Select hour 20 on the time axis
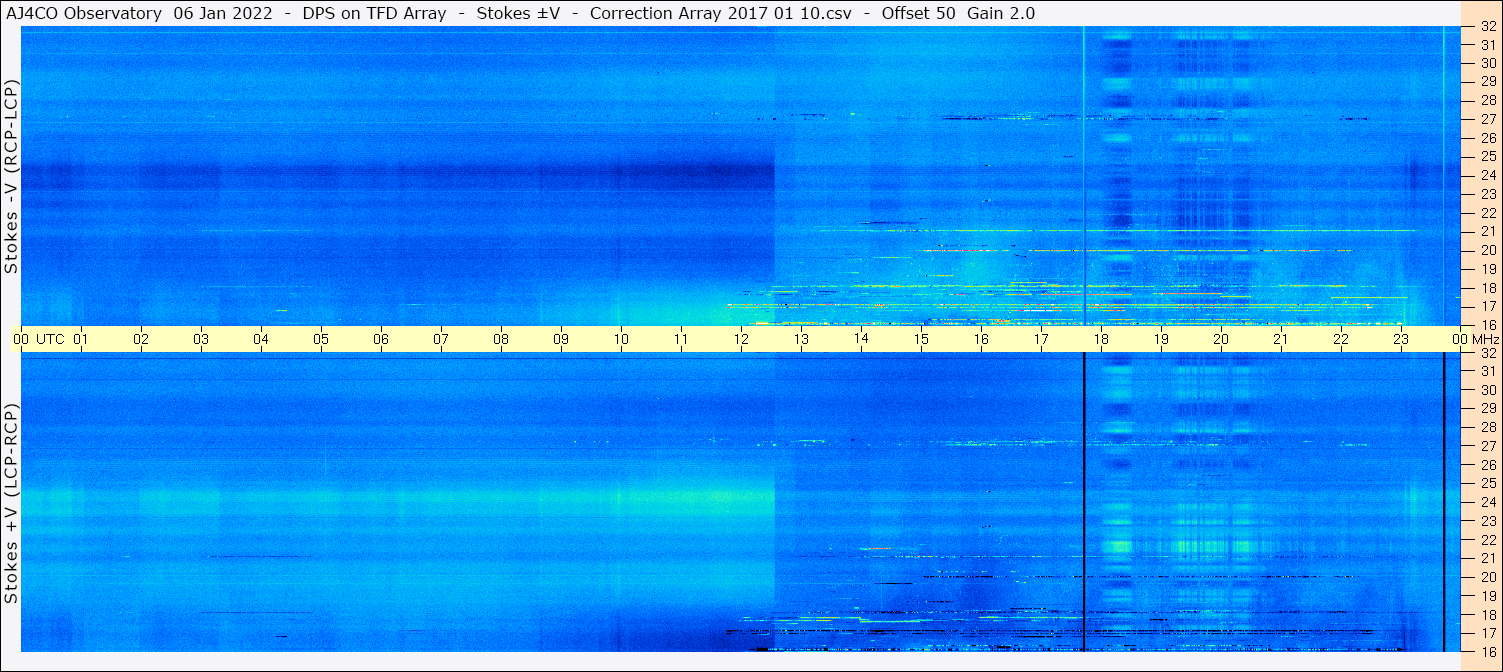 coord(1221,339)
